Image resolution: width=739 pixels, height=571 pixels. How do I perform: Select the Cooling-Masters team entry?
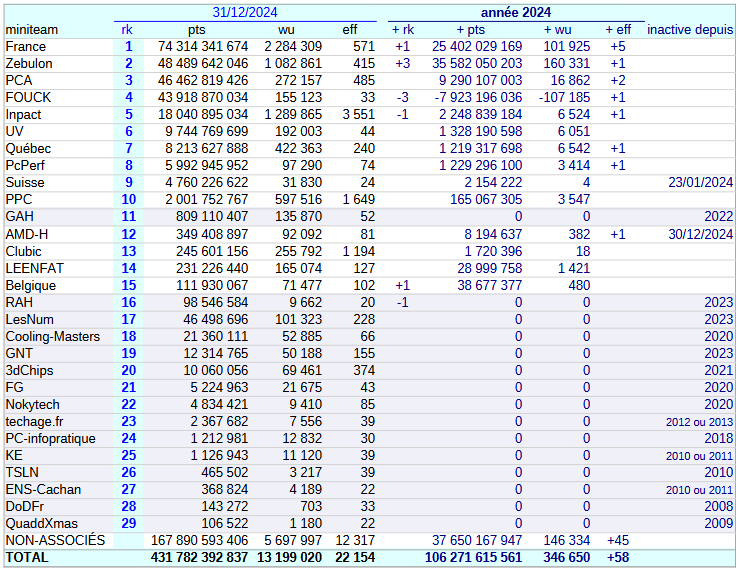point(53,336)
